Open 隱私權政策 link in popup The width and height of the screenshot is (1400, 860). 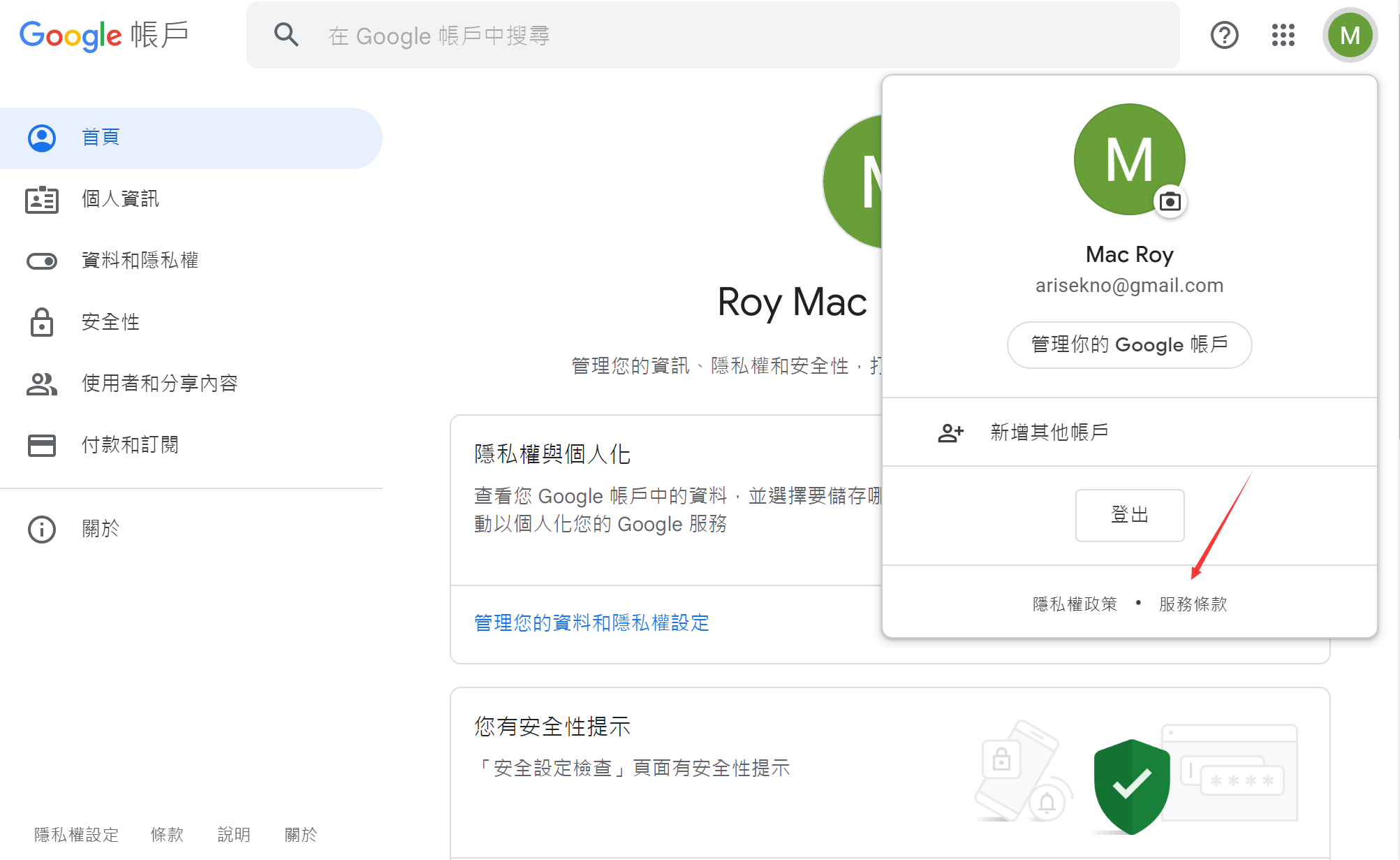[1075, 604]
